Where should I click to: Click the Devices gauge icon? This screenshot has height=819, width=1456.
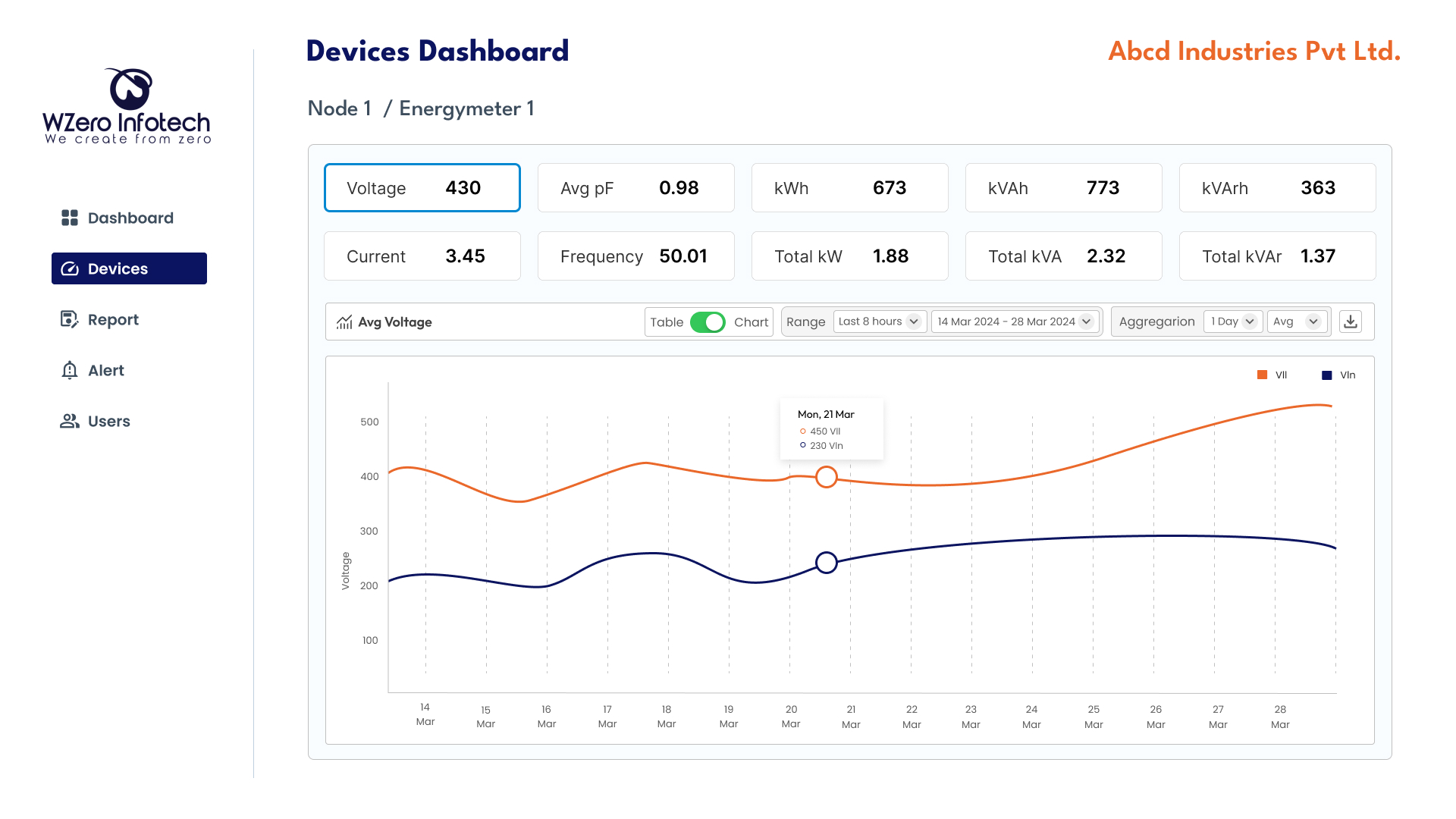pyautogui.click(x=70, y=268)
